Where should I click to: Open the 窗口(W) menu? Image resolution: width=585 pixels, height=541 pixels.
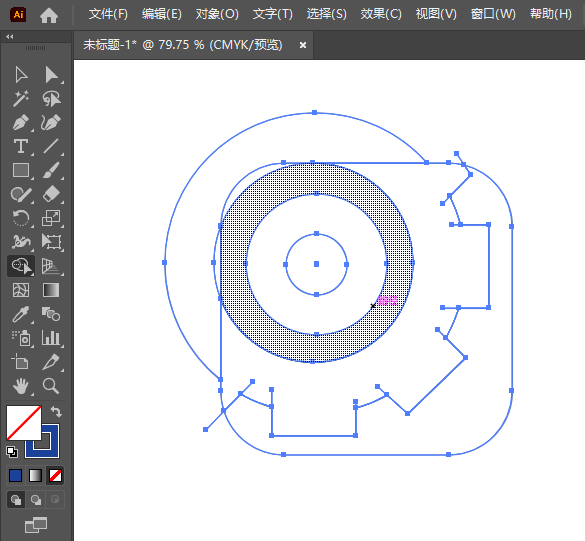click(x=493, y=14)
